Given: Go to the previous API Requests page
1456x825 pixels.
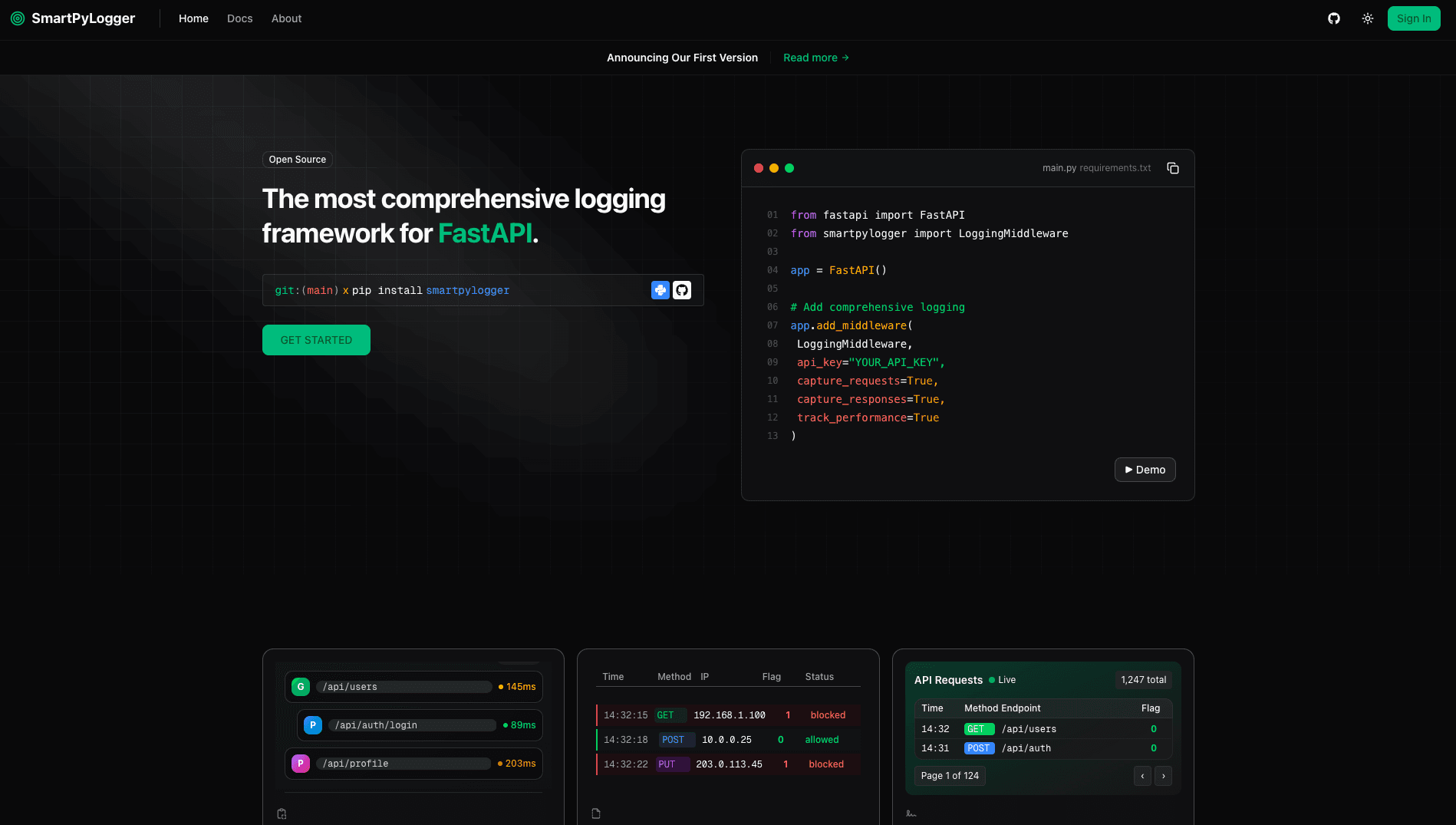Looking at the screenshot, I should 1142,776.
